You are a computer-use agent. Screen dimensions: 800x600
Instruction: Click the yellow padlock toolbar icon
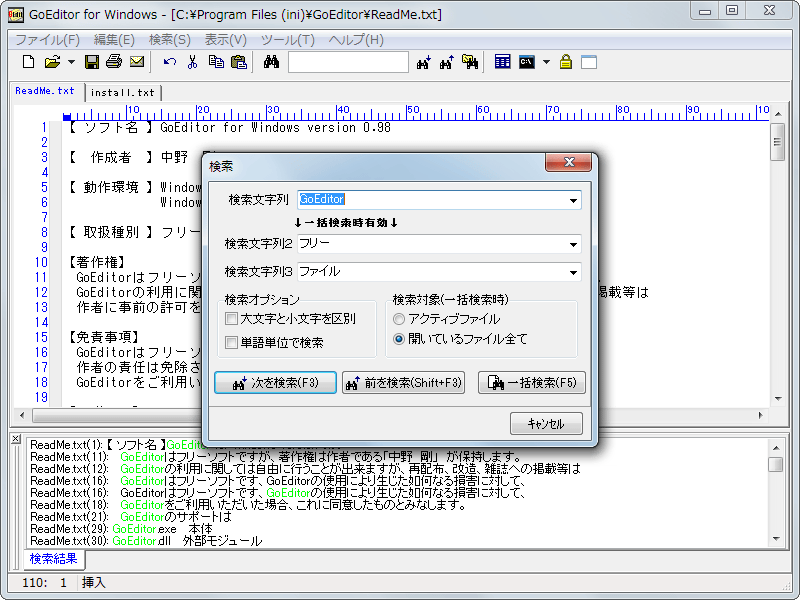click(565, 62)
